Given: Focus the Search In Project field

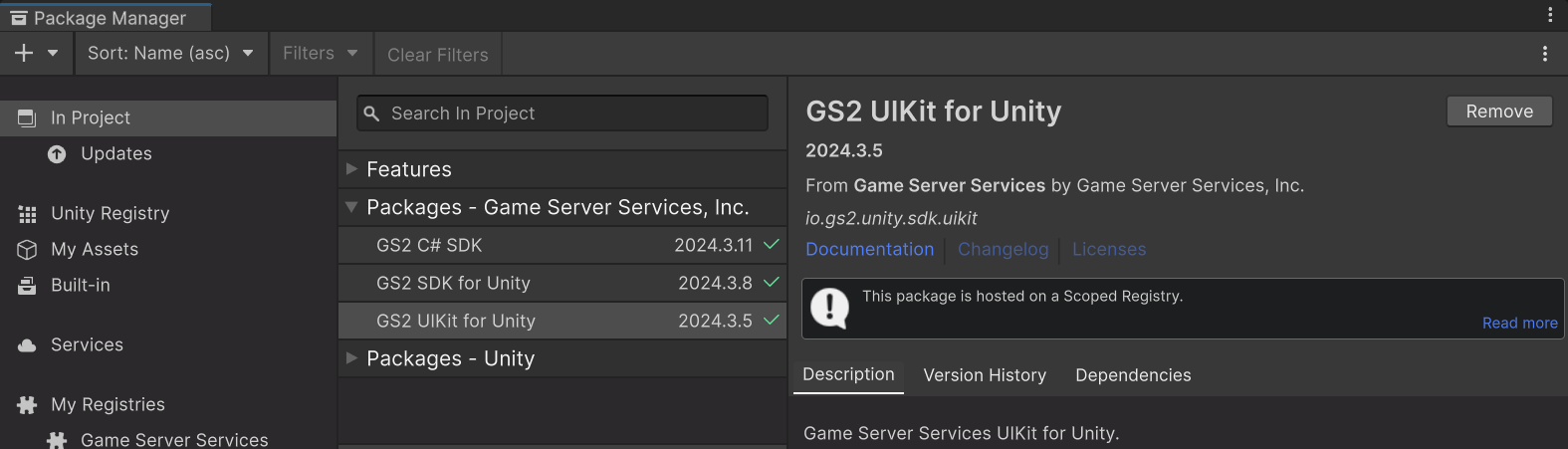Looking at the screenshot, I should (x=562, y=113).
